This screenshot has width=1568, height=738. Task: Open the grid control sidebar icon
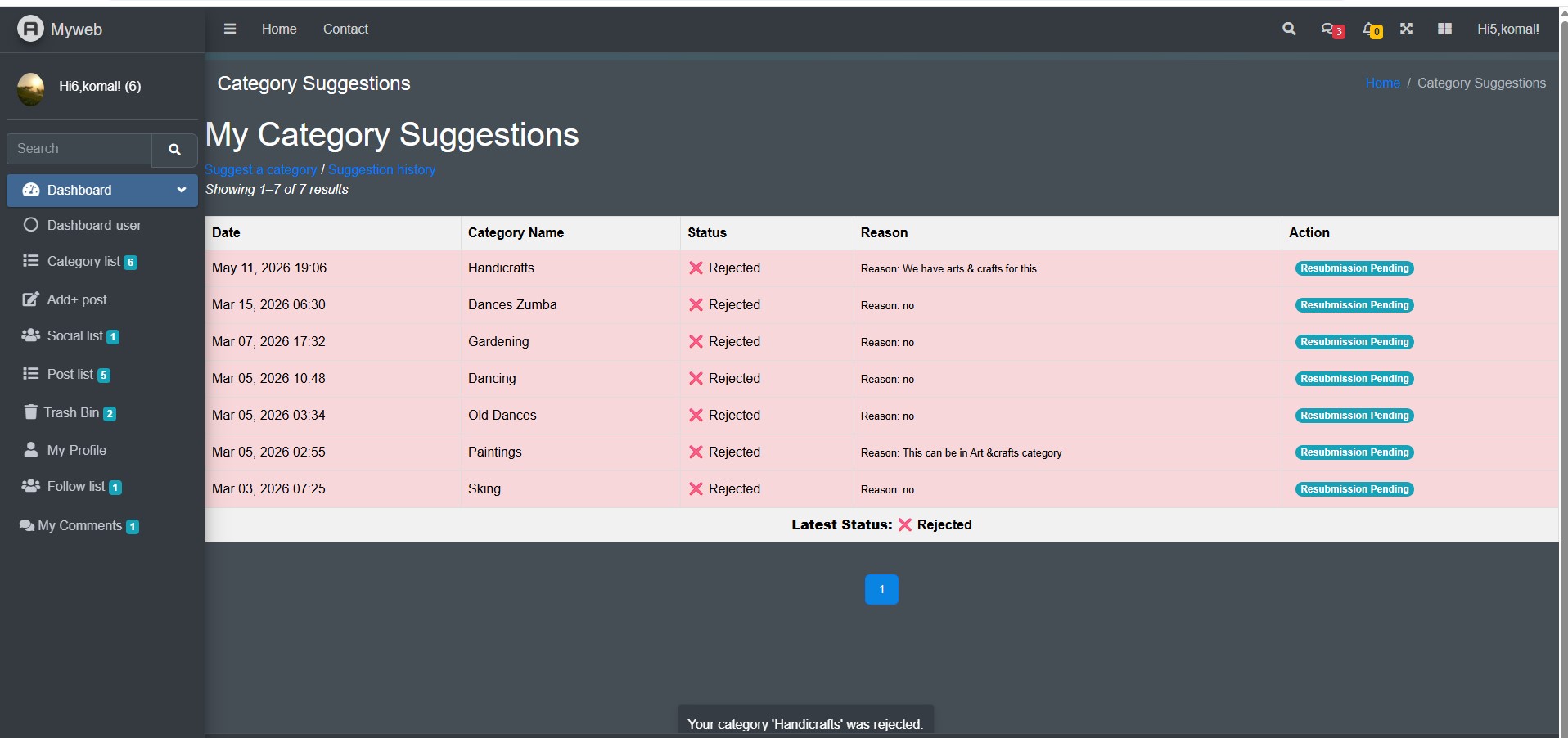tap(1444, 29)
